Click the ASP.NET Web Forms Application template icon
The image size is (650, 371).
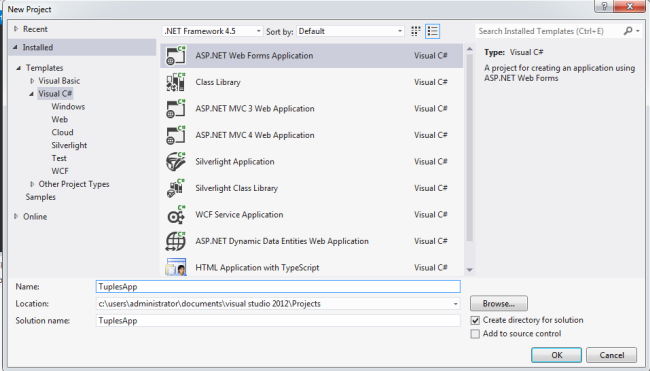click(x=176, y=56)
